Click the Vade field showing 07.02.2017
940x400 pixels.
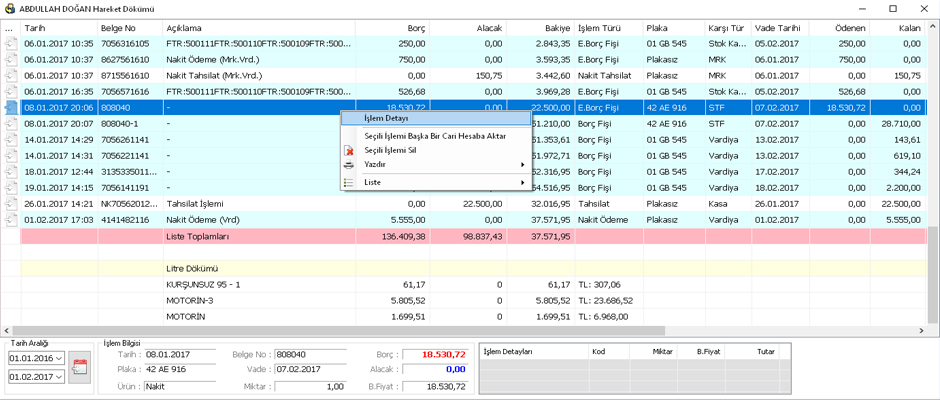(310, 369)
